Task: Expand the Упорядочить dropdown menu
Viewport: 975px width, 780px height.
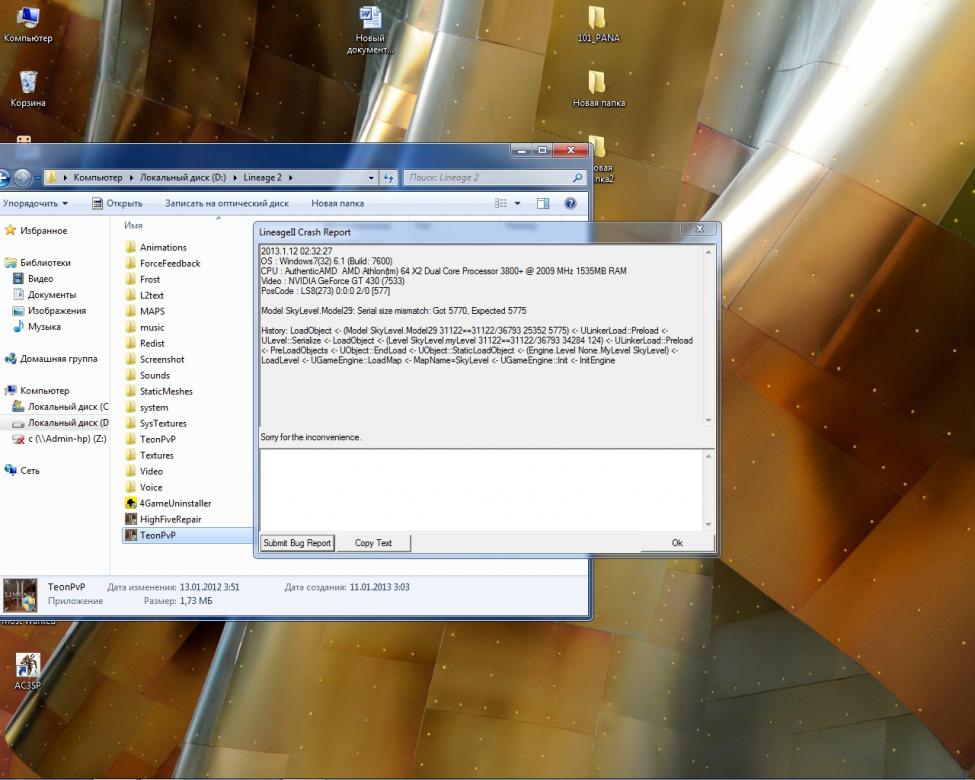Action: point(36,203)
